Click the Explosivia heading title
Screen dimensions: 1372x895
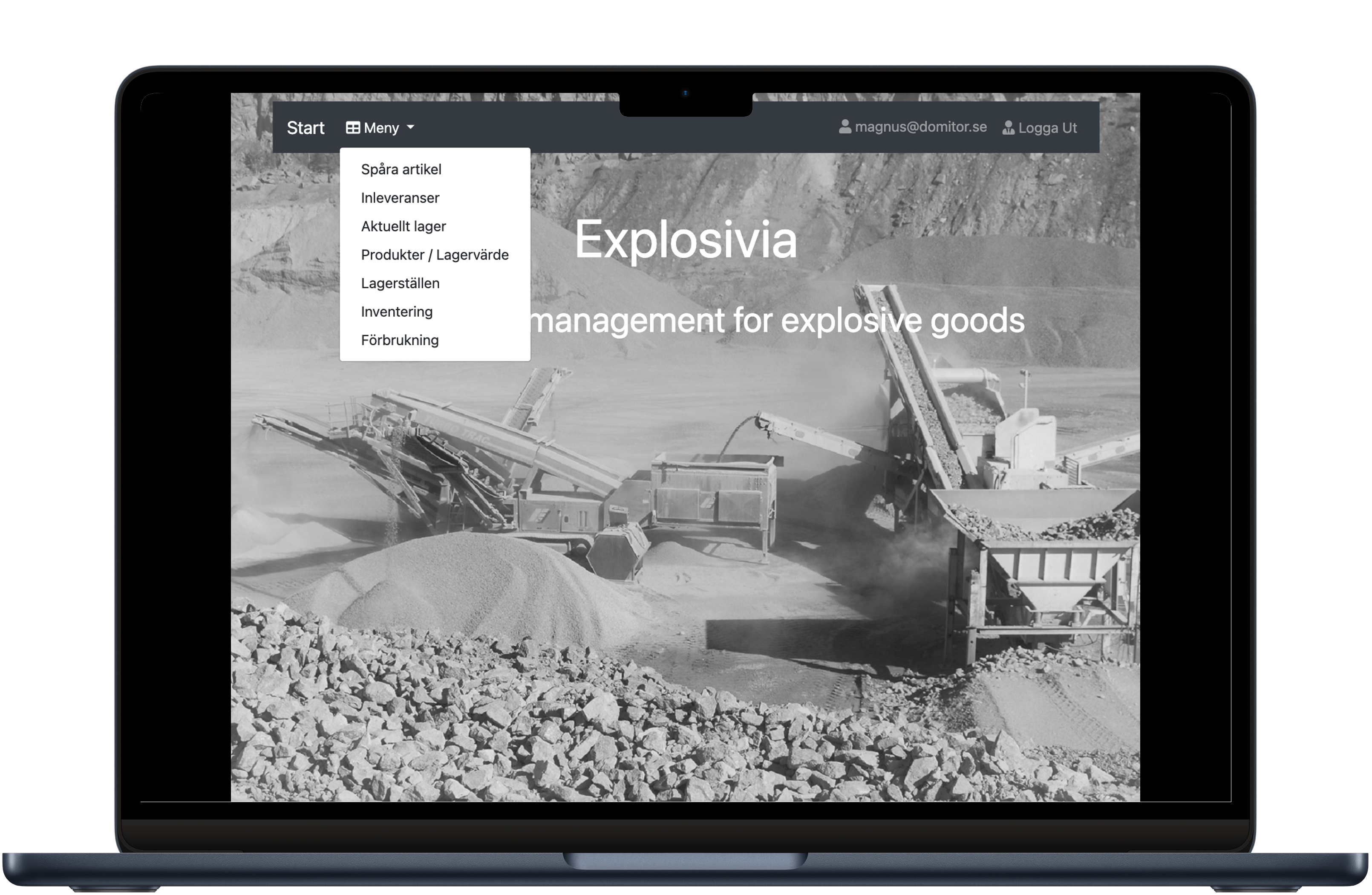point(686,240)
